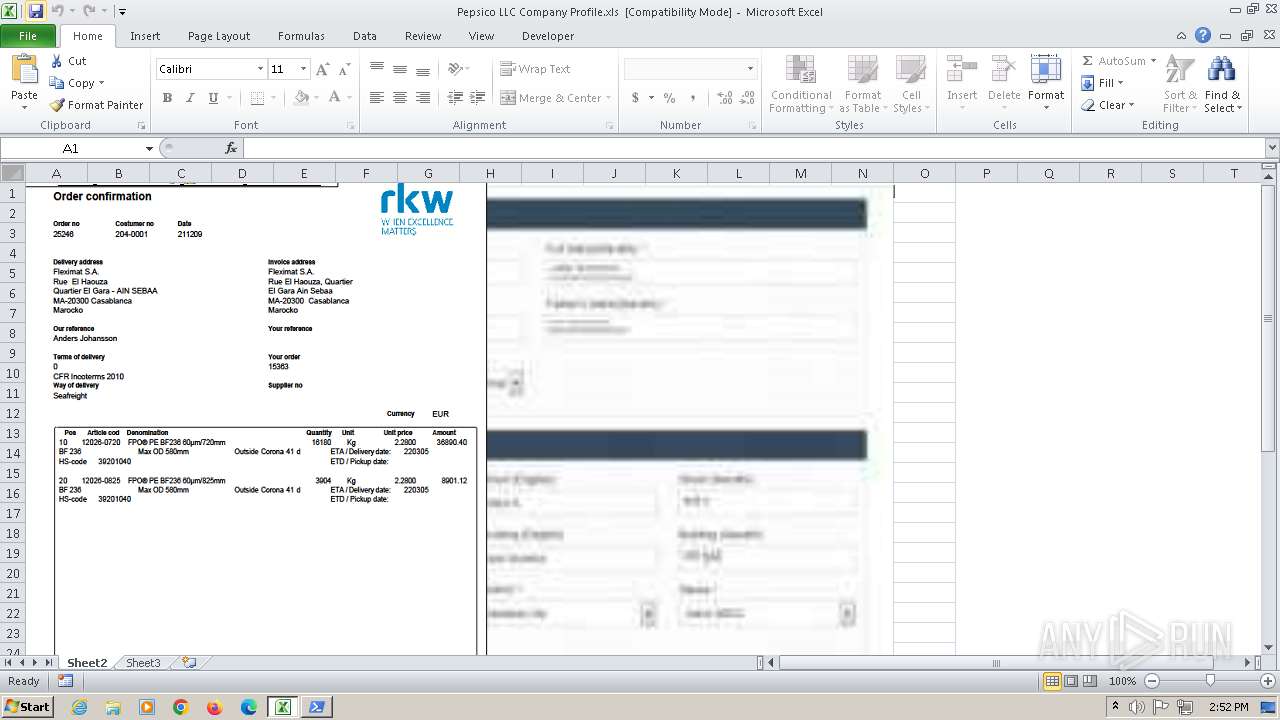Click the Delete cells icon
Viewport: 1280px width, 720px height.
[1004, 70]
